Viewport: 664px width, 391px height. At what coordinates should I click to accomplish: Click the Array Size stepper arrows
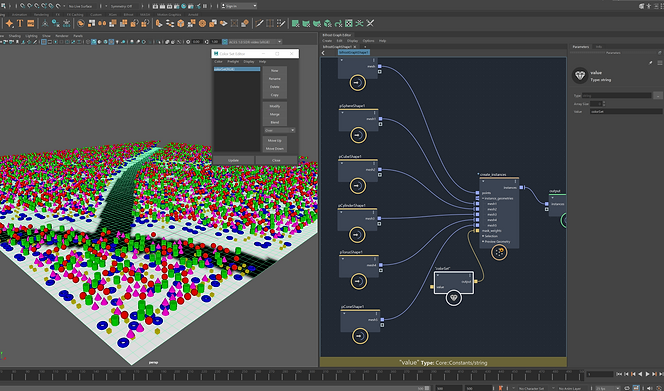coord(604,104)
